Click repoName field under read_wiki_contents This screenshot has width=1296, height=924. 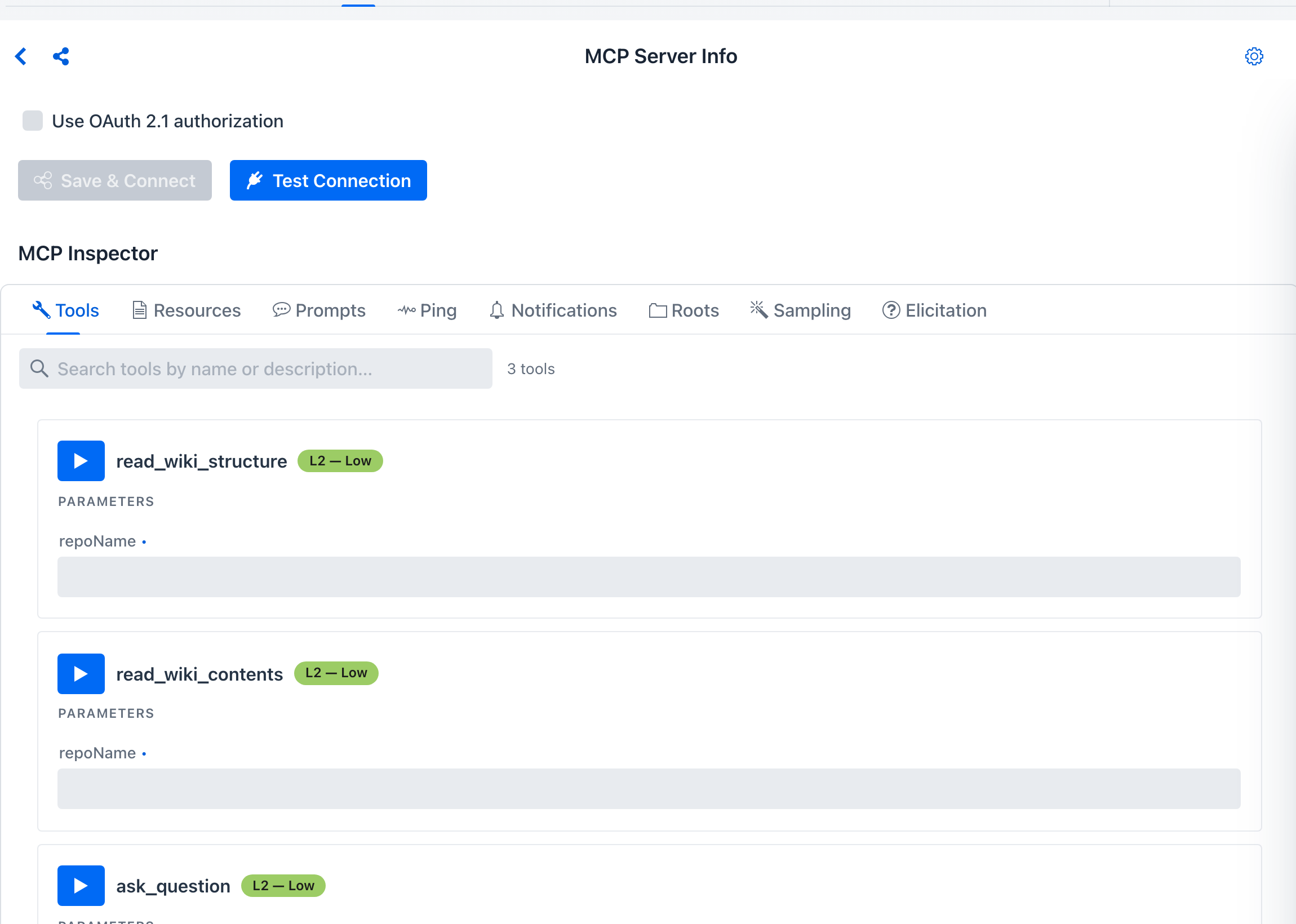point(649,789)
